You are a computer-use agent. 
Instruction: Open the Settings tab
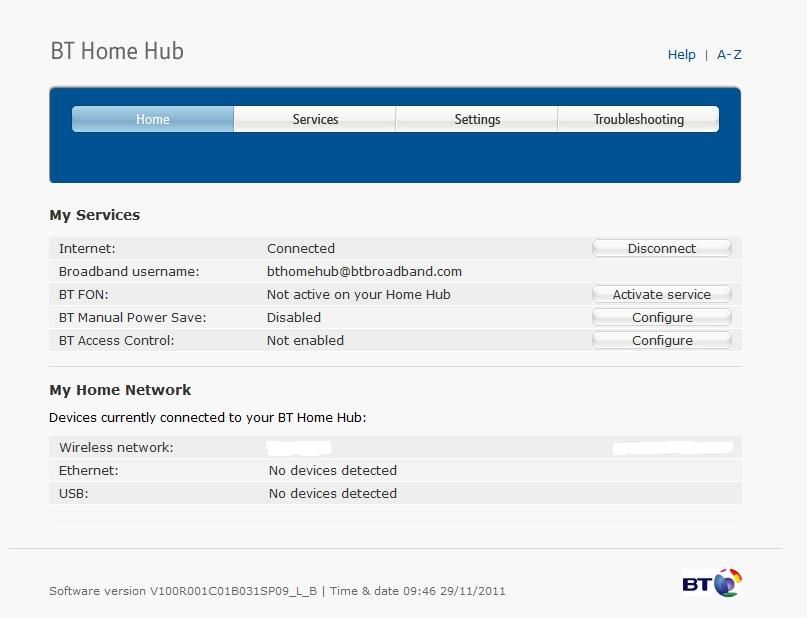(x=477, y=119)
